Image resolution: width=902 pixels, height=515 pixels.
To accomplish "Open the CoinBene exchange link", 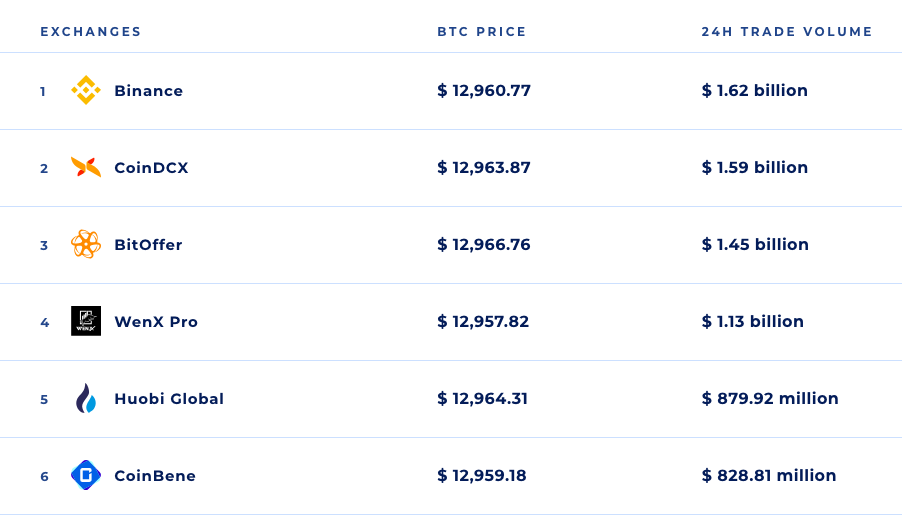I will (155, 476).
